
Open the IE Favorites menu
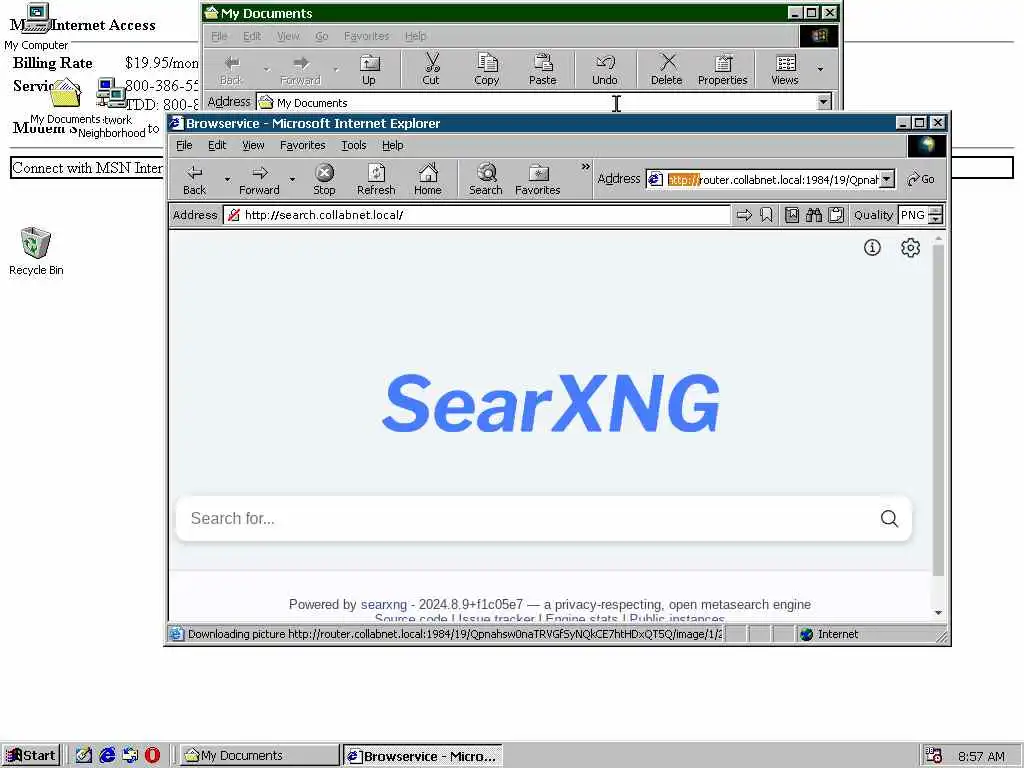click(302, 145)
